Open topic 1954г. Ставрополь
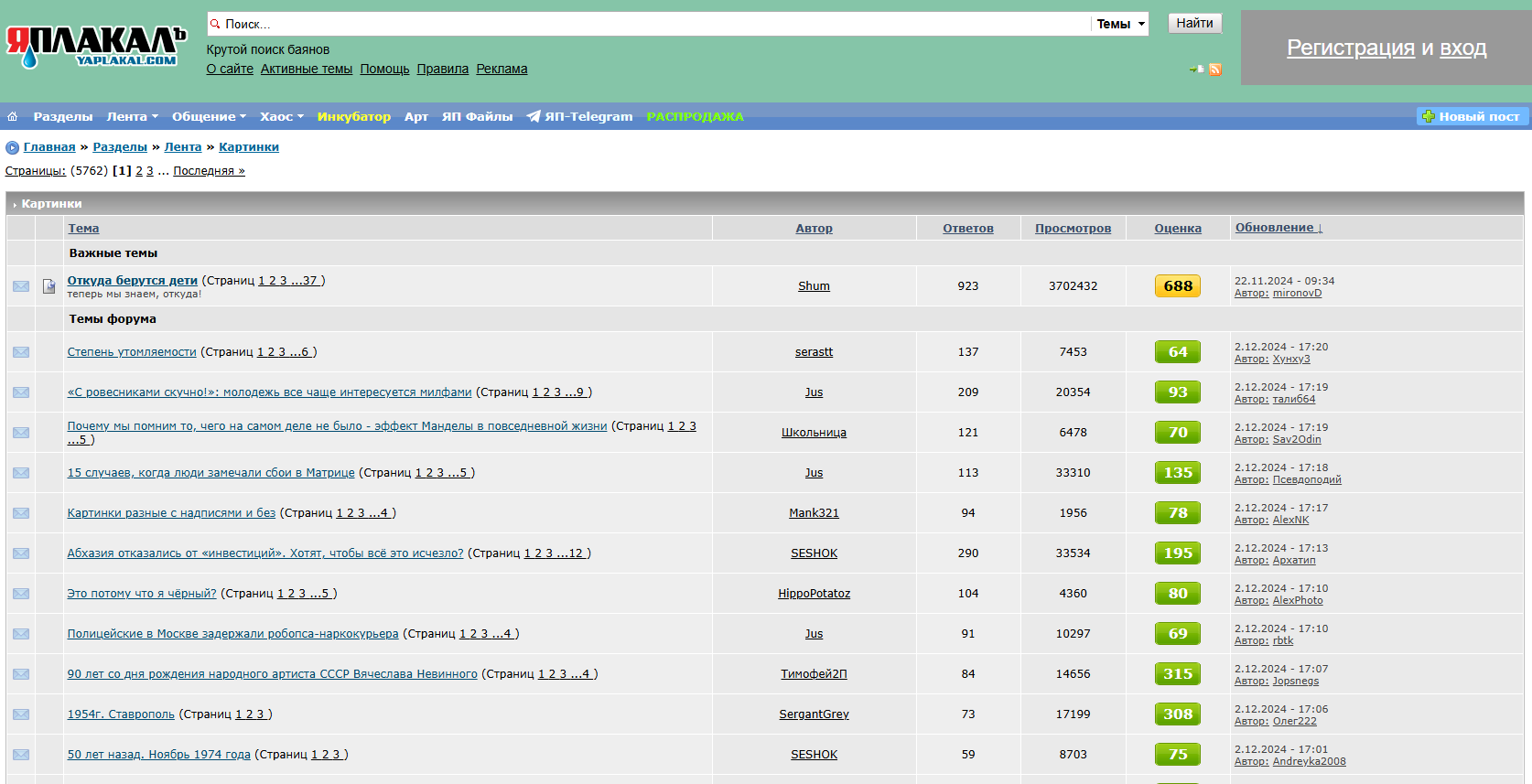The width and height of the screenshot is (1532, 784). (121, 714)
